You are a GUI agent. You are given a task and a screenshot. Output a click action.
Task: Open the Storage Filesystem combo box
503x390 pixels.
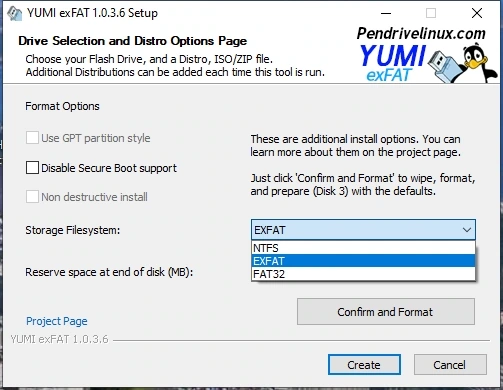click(x=363, y=230)
